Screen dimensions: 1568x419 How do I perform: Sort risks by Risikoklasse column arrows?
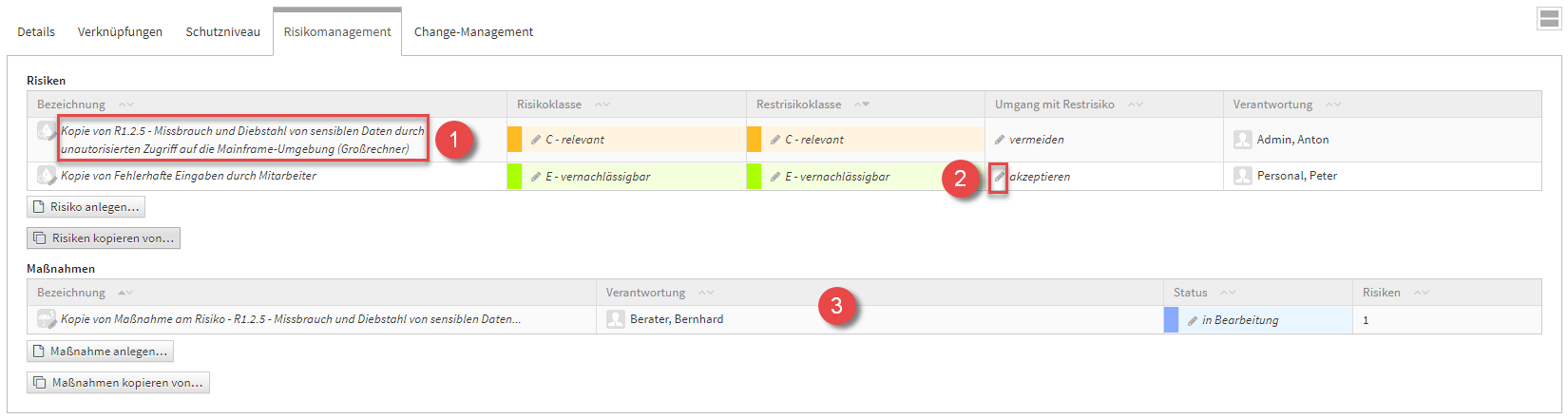(x=602, y=105)
